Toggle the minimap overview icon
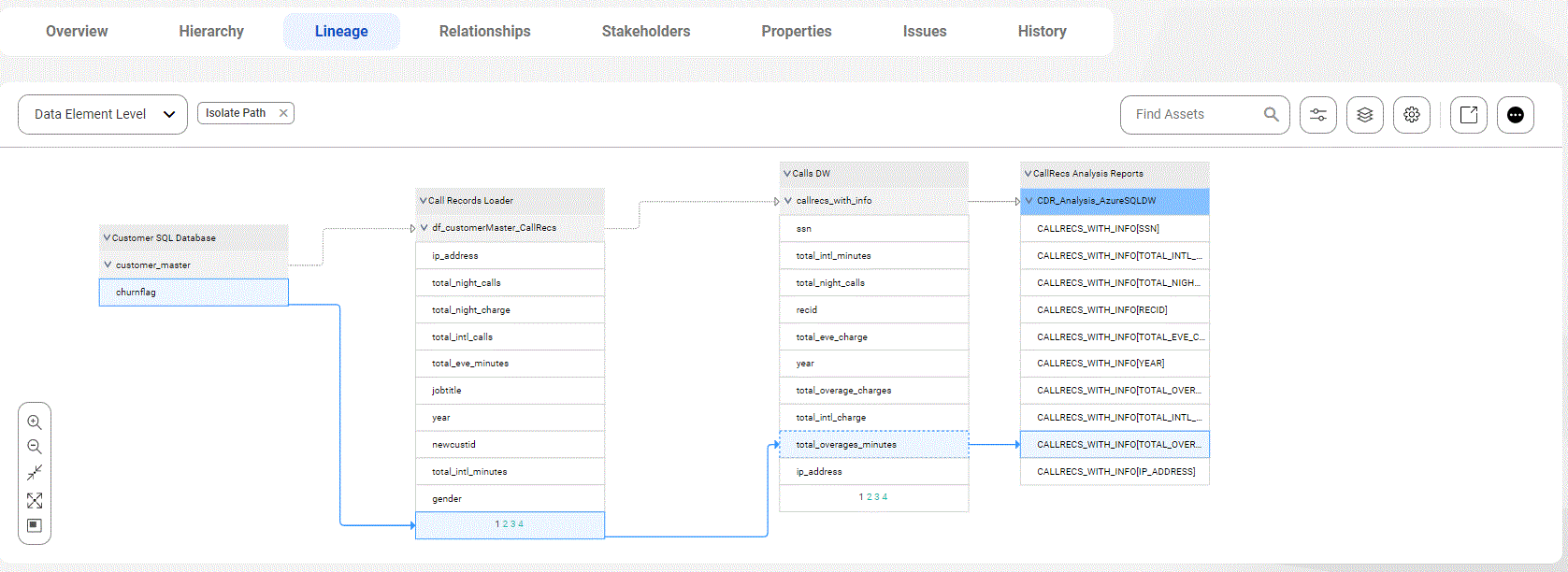1568x572 pixels. 35,525
